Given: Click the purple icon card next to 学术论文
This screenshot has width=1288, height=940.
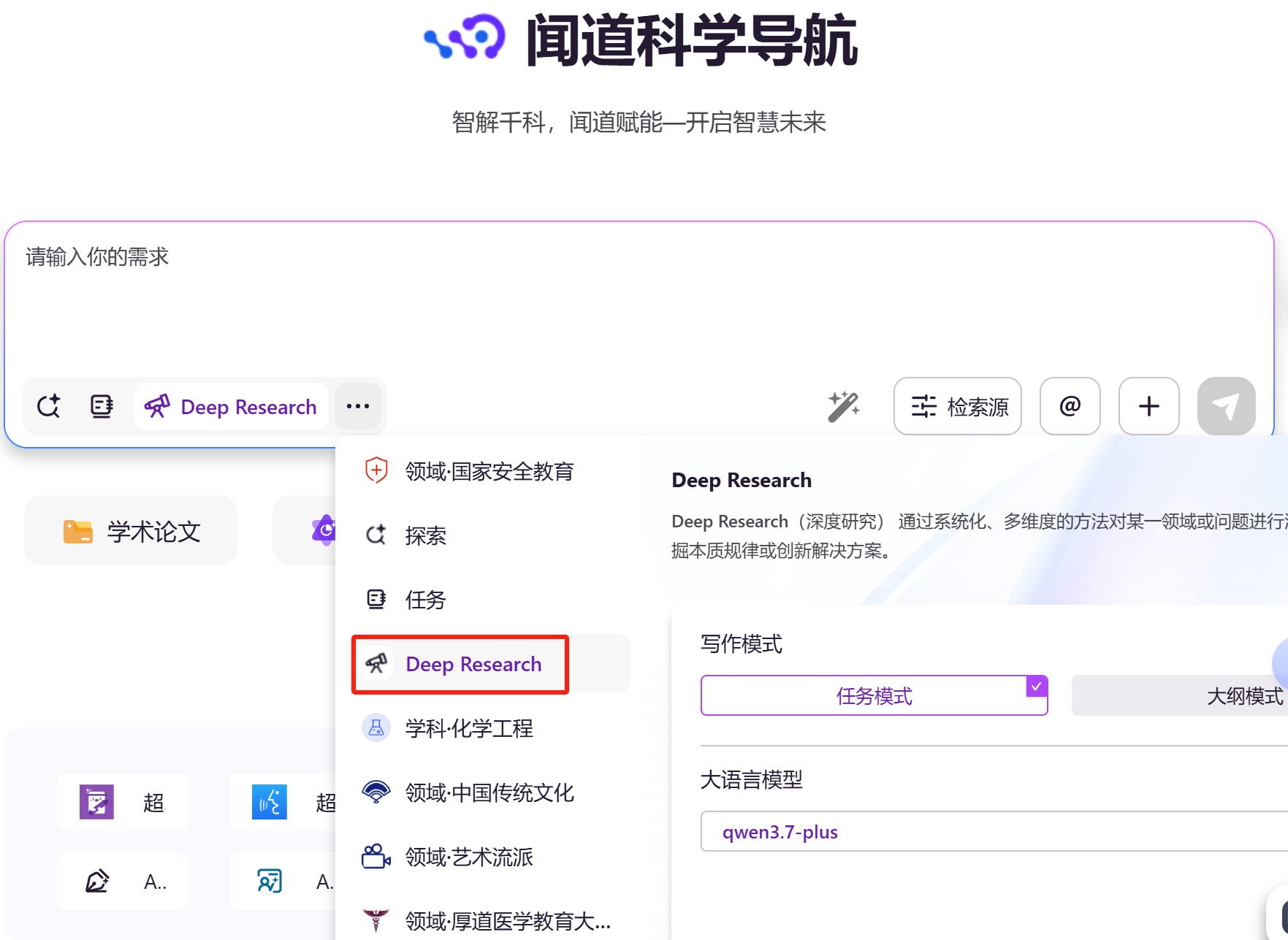Looking at the screenshot, I should coord(305,531).
